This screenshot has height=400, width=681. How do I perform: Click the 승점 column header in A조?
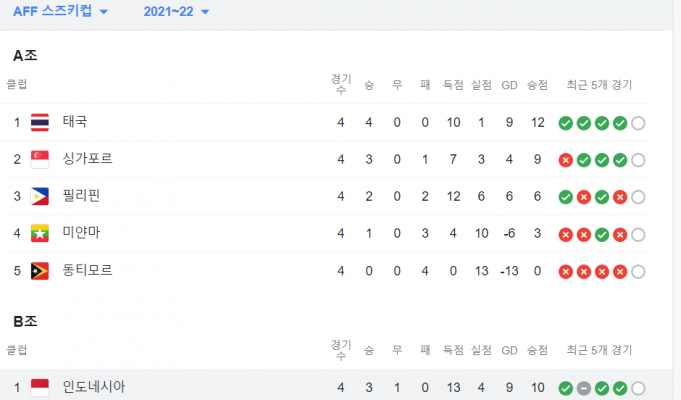[537, 85]
